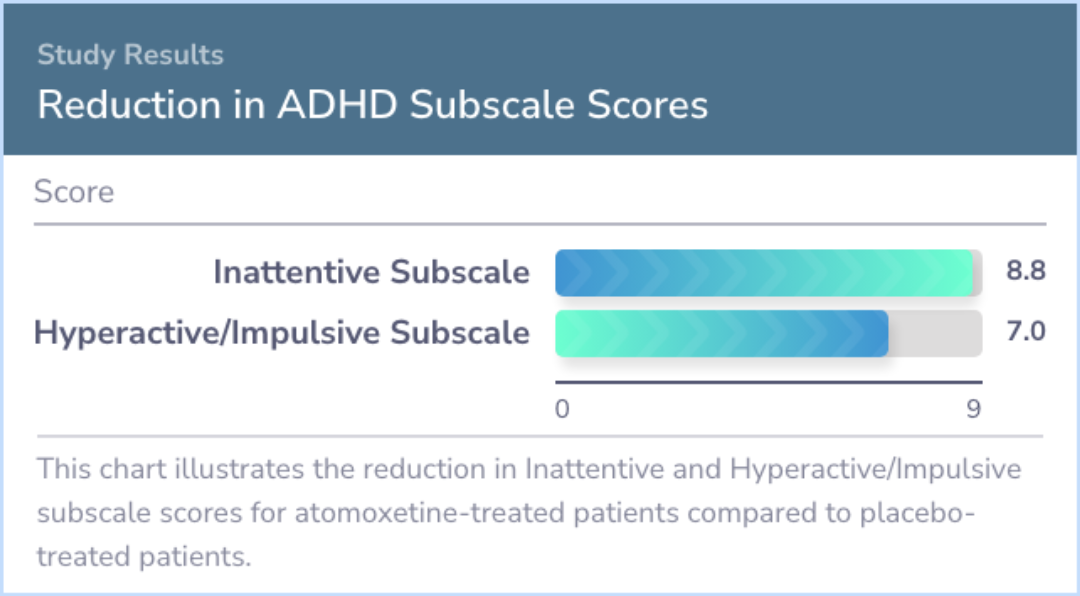This screenshot has height=596, width=1080.
Task: Click the "Study Results" header subtitle
Action: coord(130,55)
